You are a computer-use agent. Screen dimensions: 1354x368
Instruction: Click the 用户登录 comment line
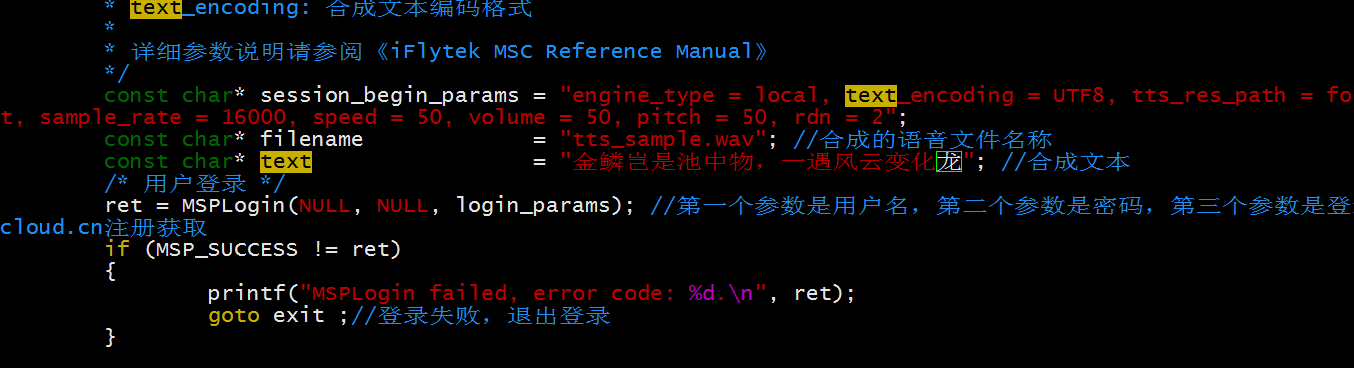[x=195, y=183]
